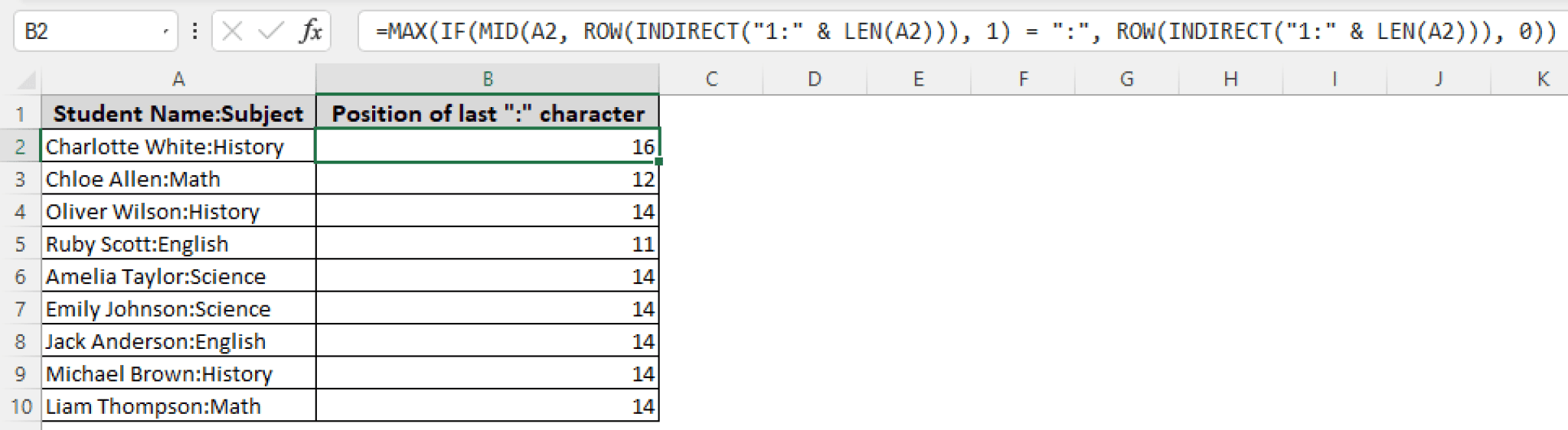Click the fill handle on cell B2
The height and width of the screenshot is (430, 1568).
[x=658, y=161]
